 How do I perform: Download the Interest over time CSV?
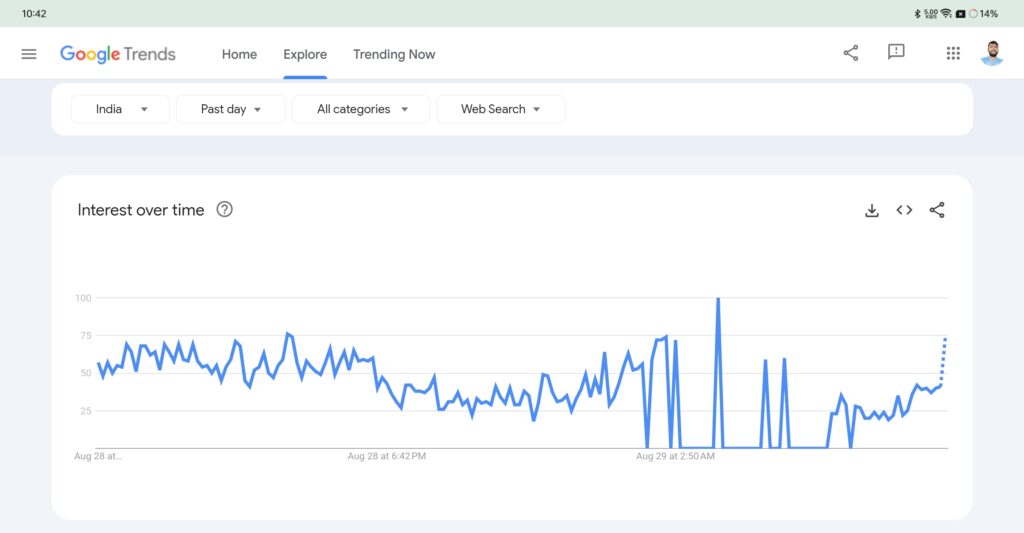[872, 210]
